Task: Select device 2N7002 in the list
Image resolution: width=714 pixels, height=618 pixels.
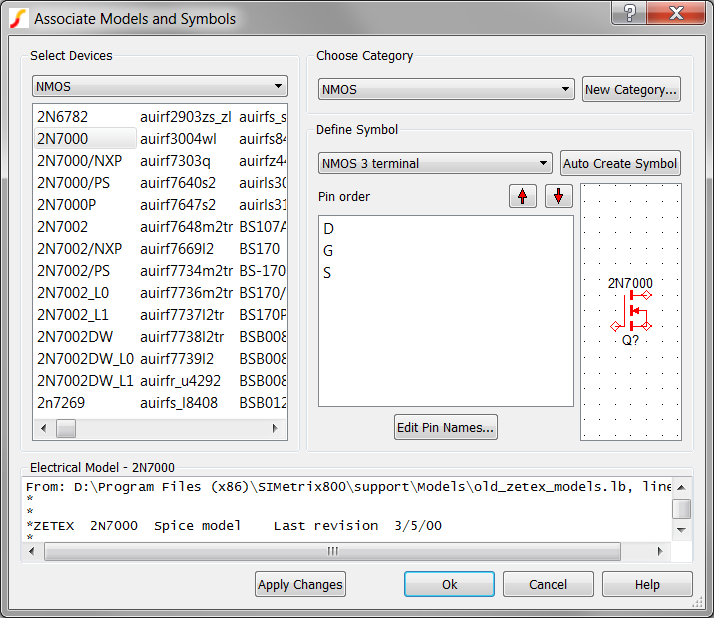Action: 63,227
